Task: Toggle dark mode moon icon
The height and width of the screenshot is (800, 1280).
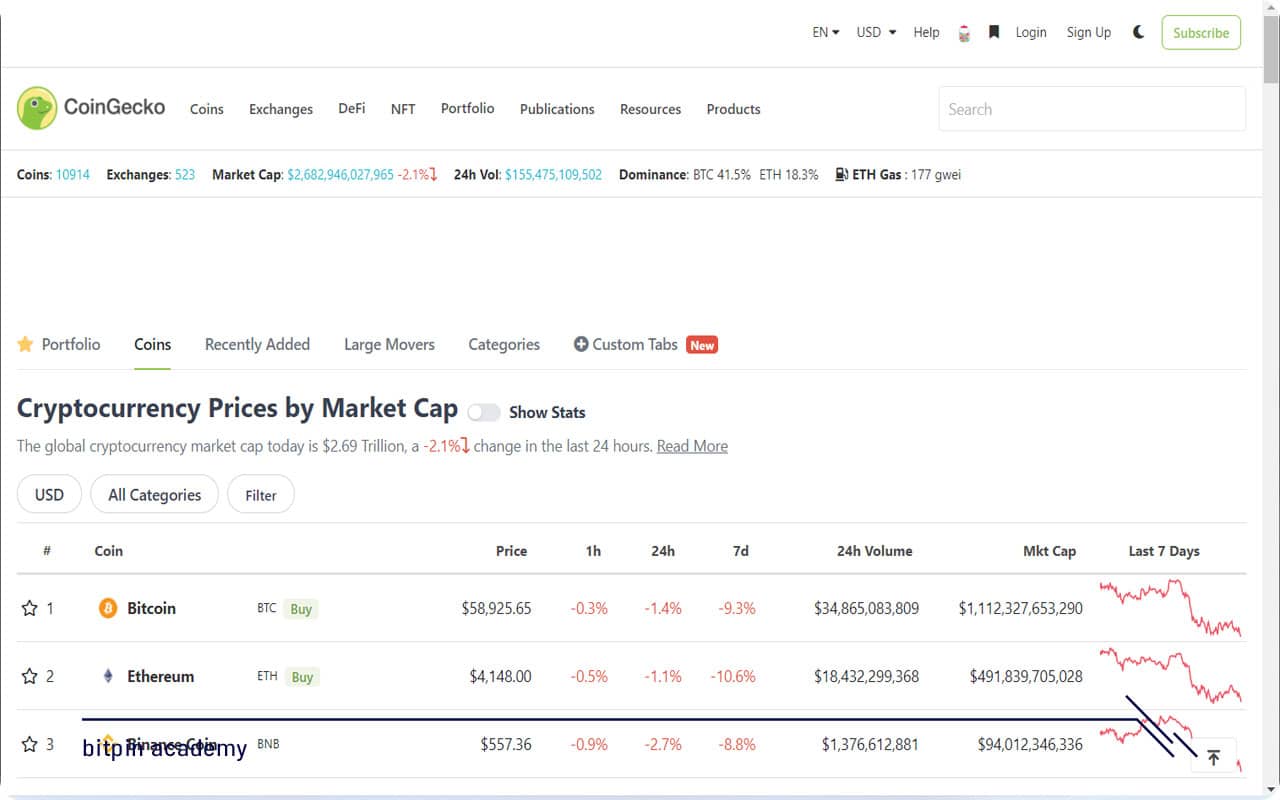Action: pos(1138,32)
